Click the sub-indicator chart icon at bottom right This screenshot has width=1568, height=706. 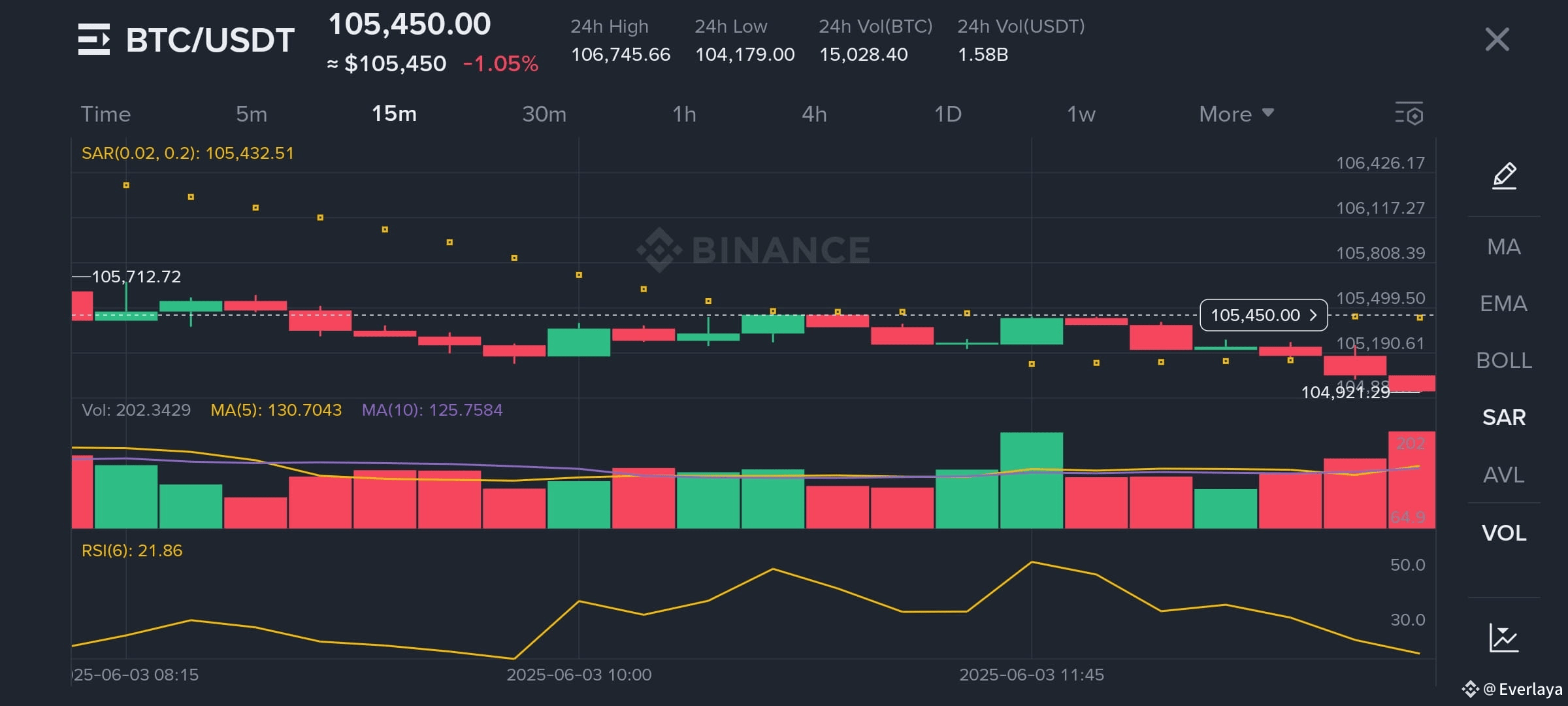[1503, 638]
